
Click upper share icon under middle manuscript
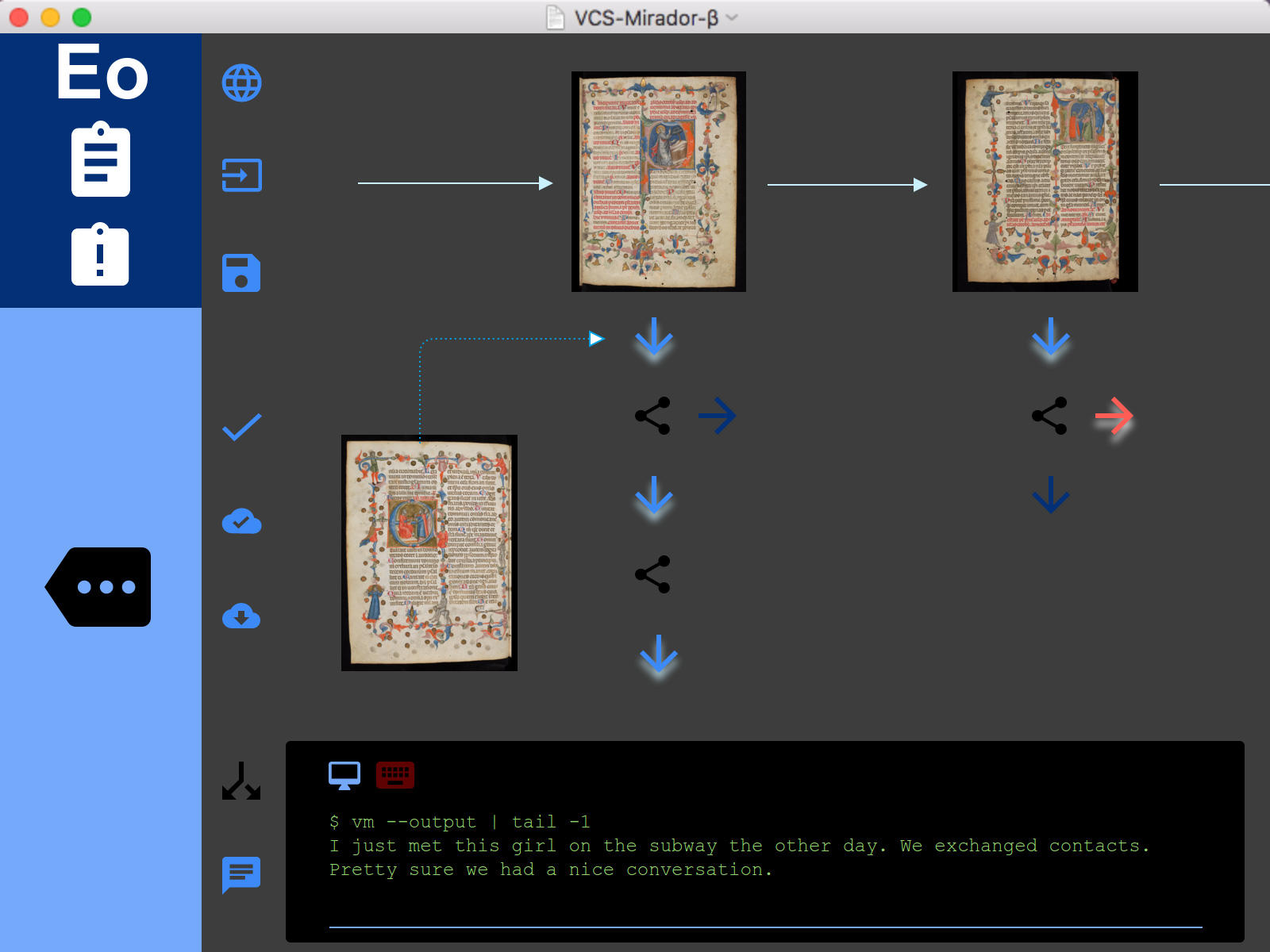(x=652, y=416)
